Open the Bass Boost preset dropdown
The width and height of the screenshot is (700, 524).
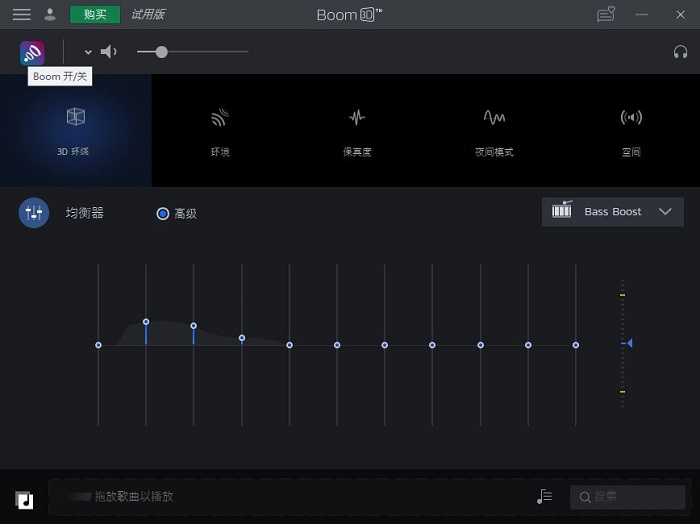(612, 212)
